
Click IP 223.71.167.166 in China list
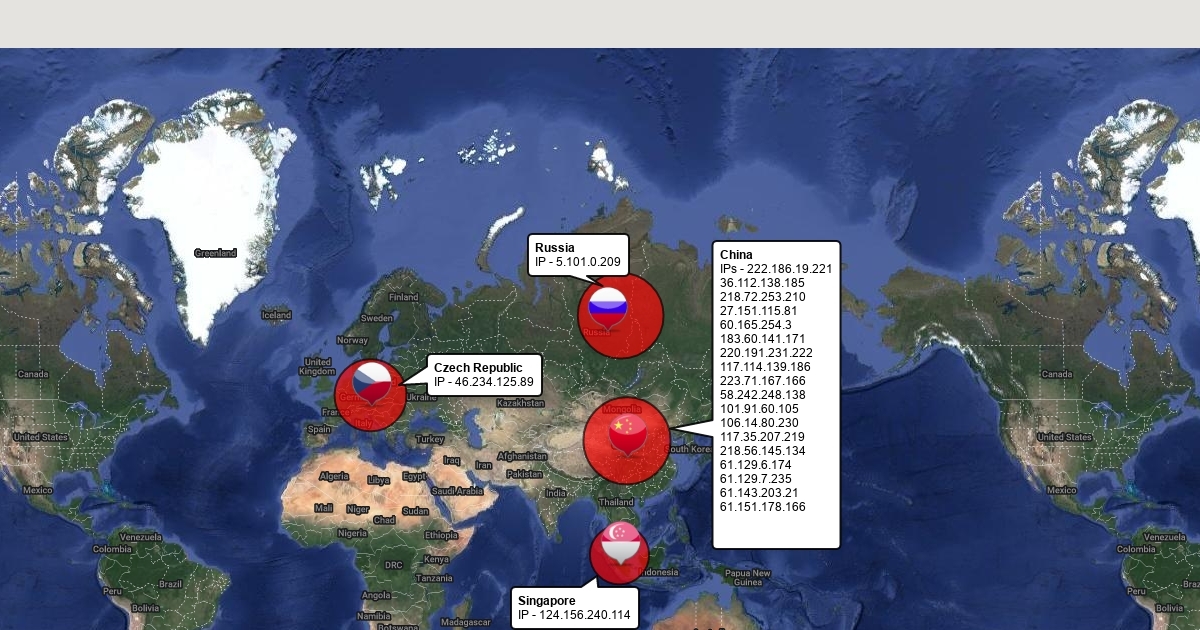762,381
